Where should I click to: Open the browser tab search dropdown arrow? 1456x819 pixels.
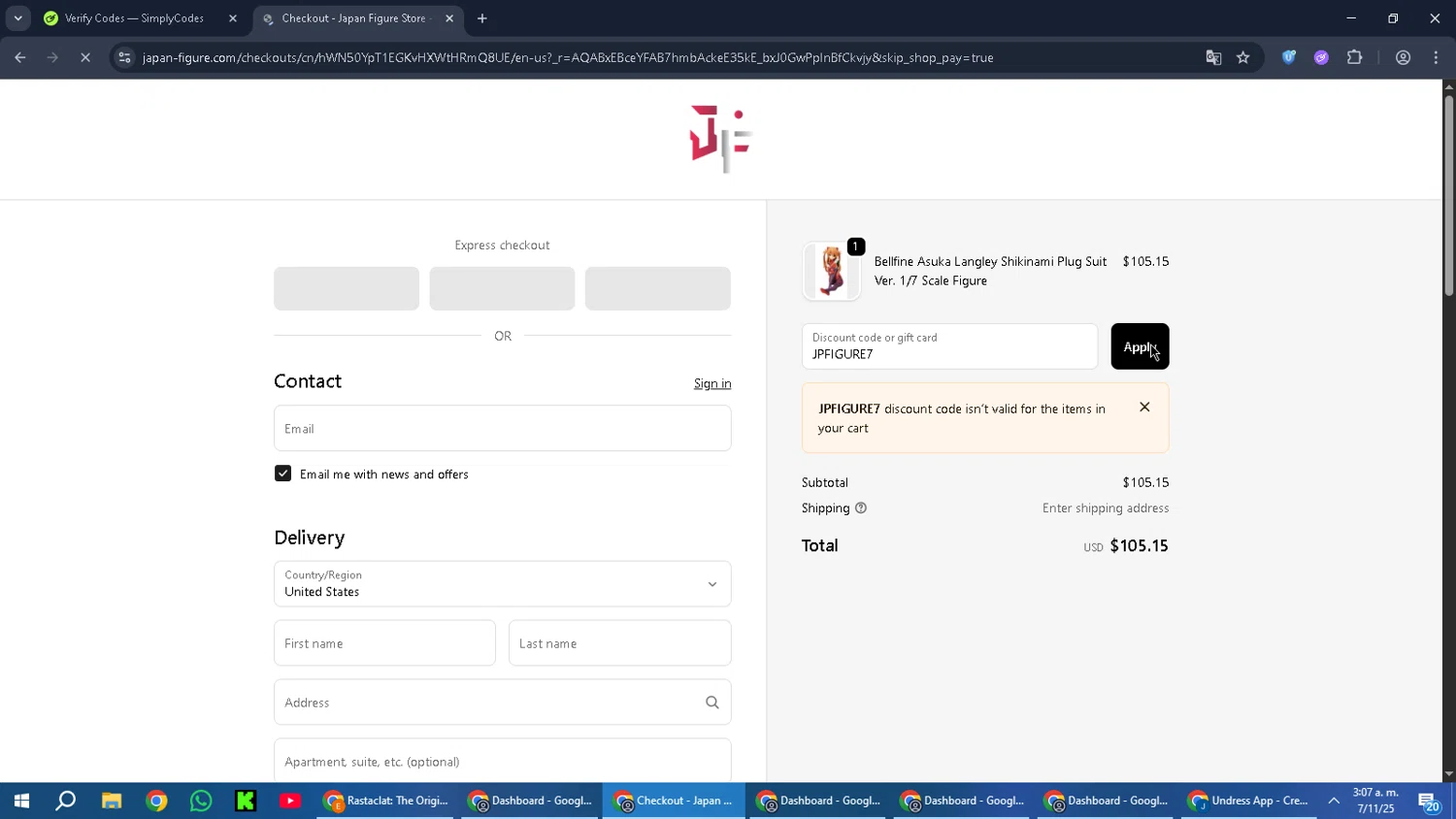coord(17,18)
